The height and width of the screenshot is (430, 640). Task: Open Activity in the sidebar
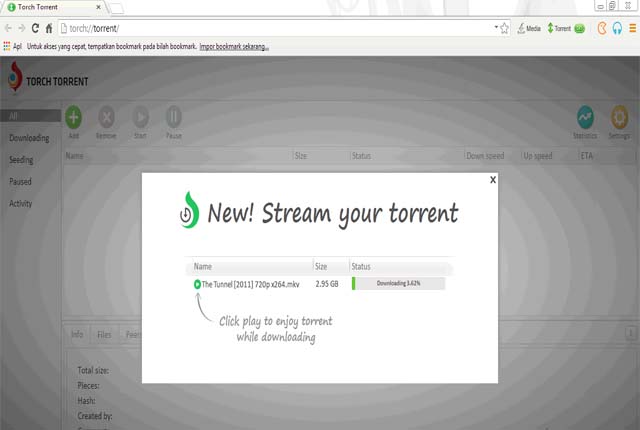pyautogui.click(x=21, y=203)
